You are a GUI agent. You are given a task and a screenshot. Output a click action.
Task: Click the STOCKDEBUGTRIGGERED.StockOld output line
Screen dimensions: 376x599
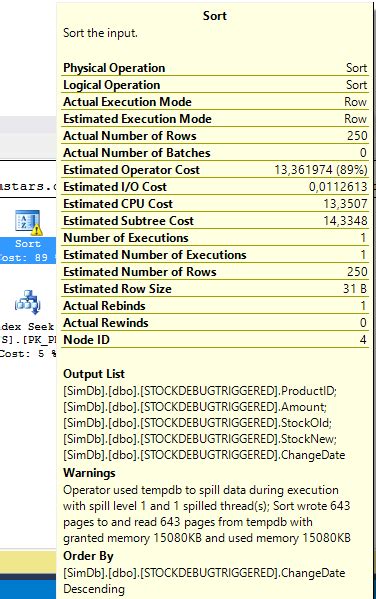tap(198, 423)
